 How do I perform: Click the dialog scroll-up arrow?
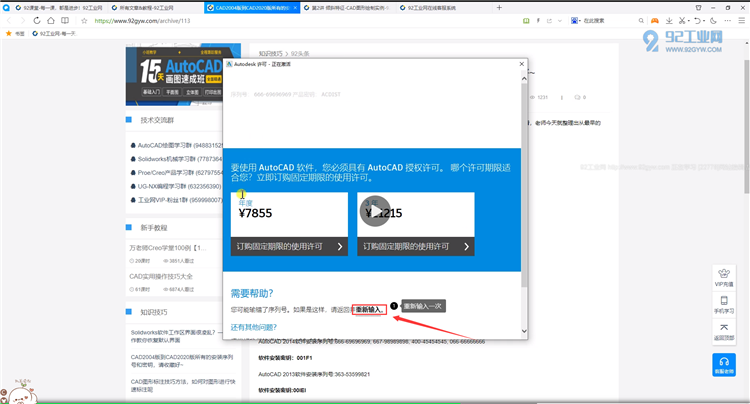point(524,78)
